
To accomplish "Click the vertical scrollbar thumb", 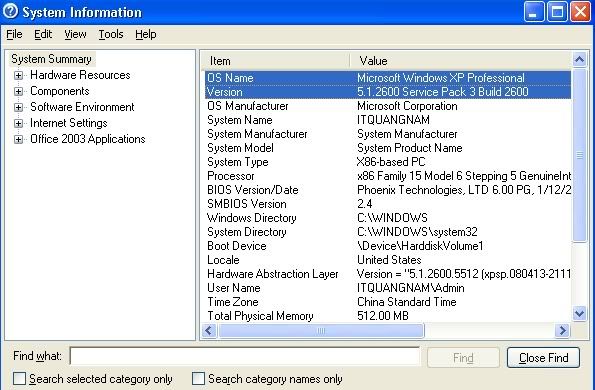I will pos(579,155).
